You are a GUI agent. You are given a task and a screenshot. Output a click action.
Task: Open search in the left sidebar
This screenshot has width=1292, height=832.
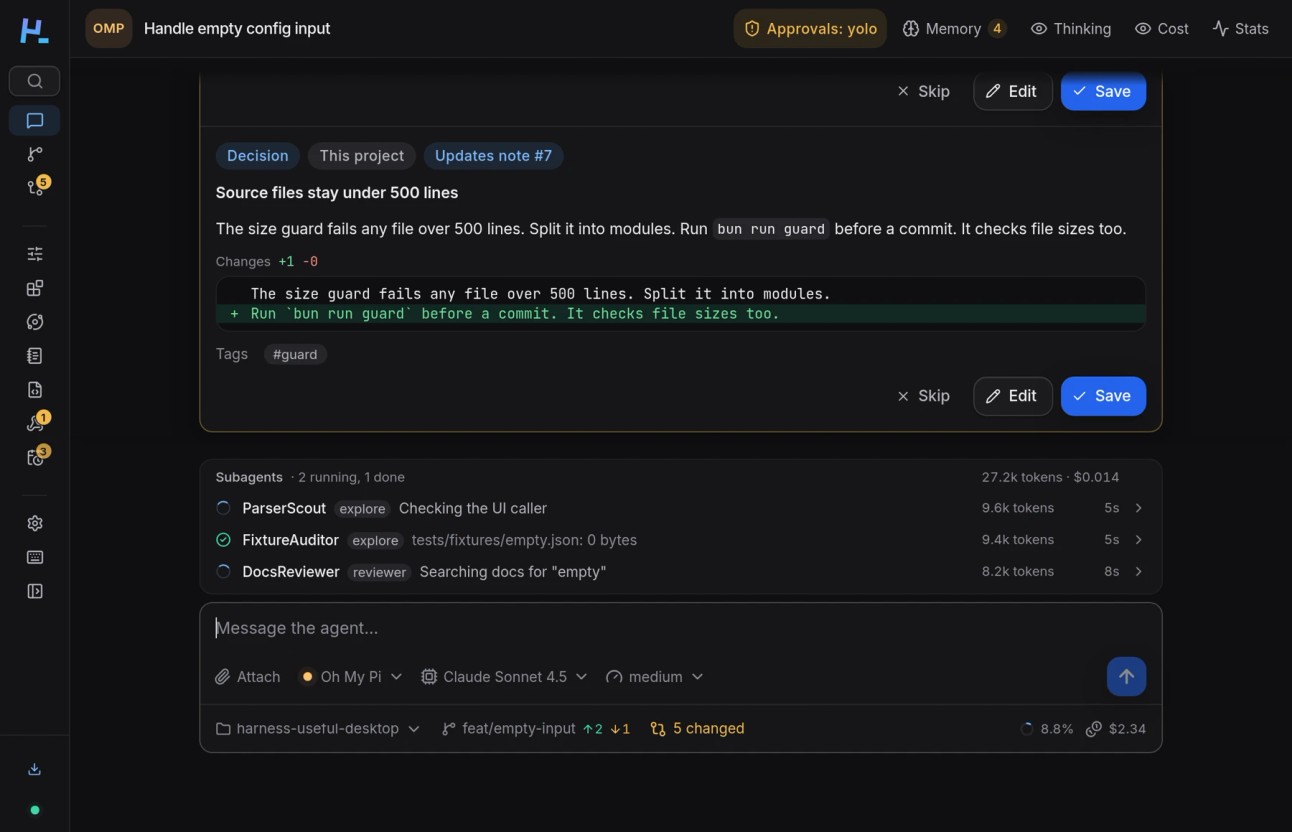pyautogui.click(x=34, y=81)
